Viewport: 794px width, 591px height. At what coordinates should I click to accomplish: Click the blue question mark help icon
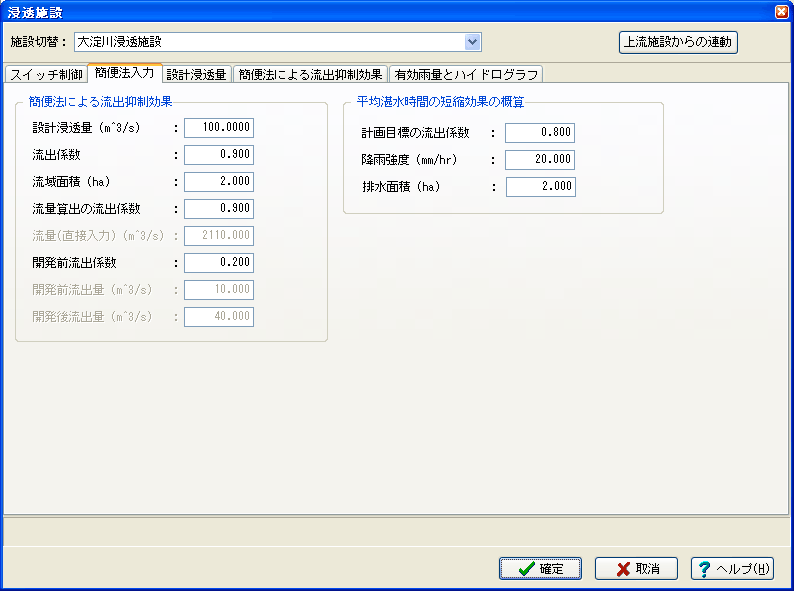tap(704, 569)
